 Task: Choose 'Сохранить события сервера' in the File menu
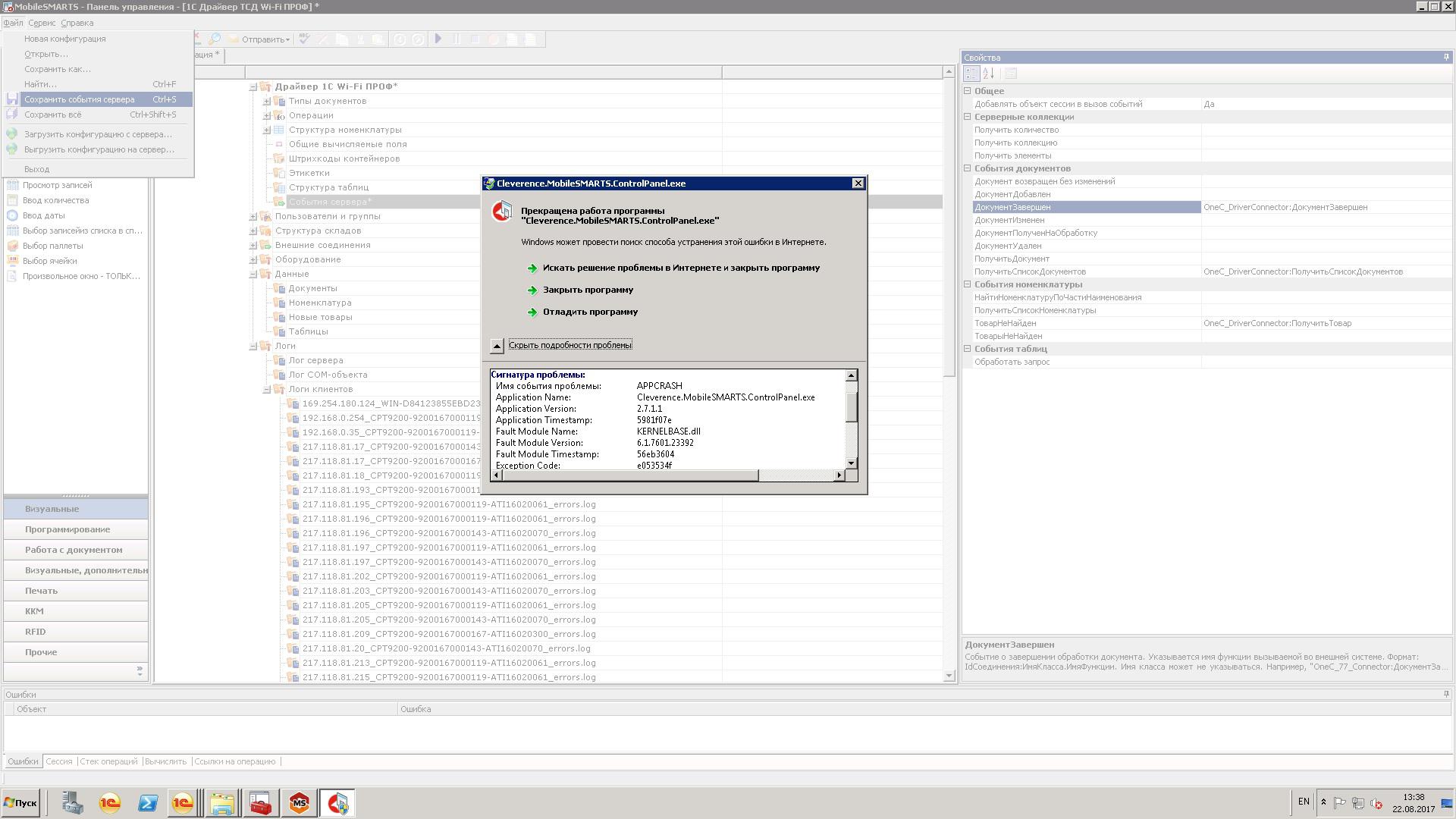click(98, 99)
